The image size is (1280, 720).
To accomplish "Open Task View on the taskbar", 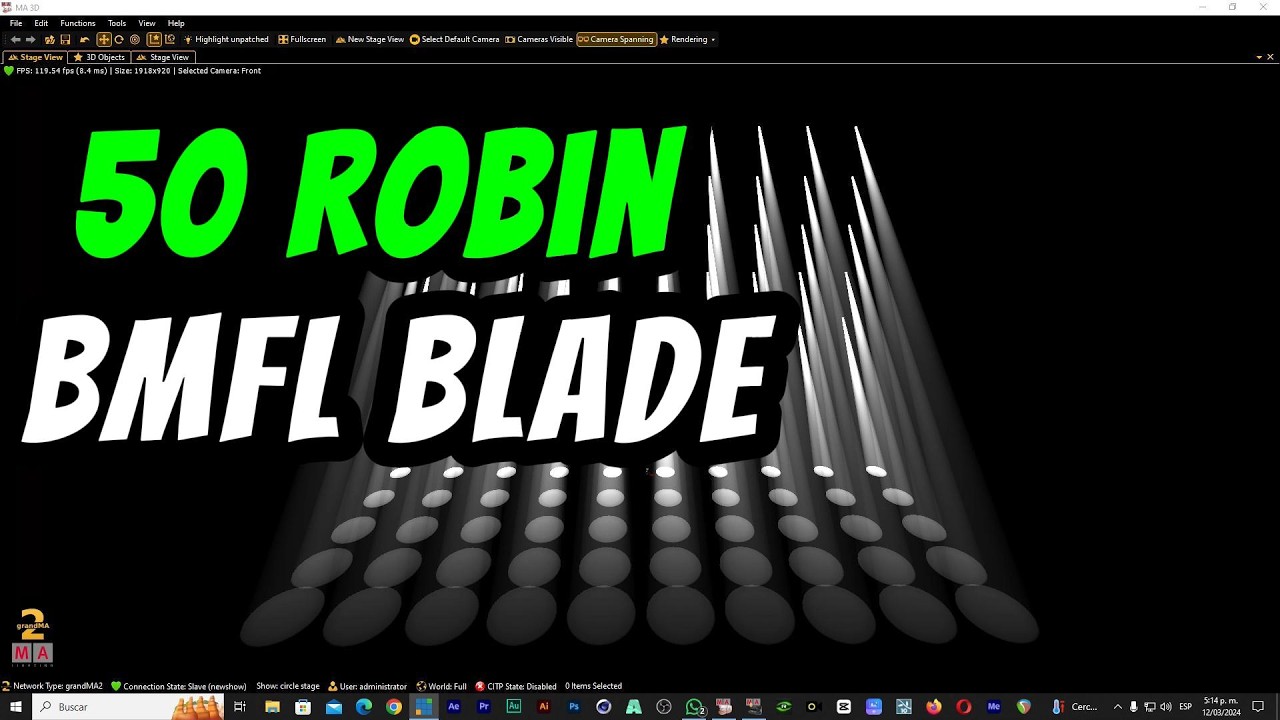I will point(240,707).
